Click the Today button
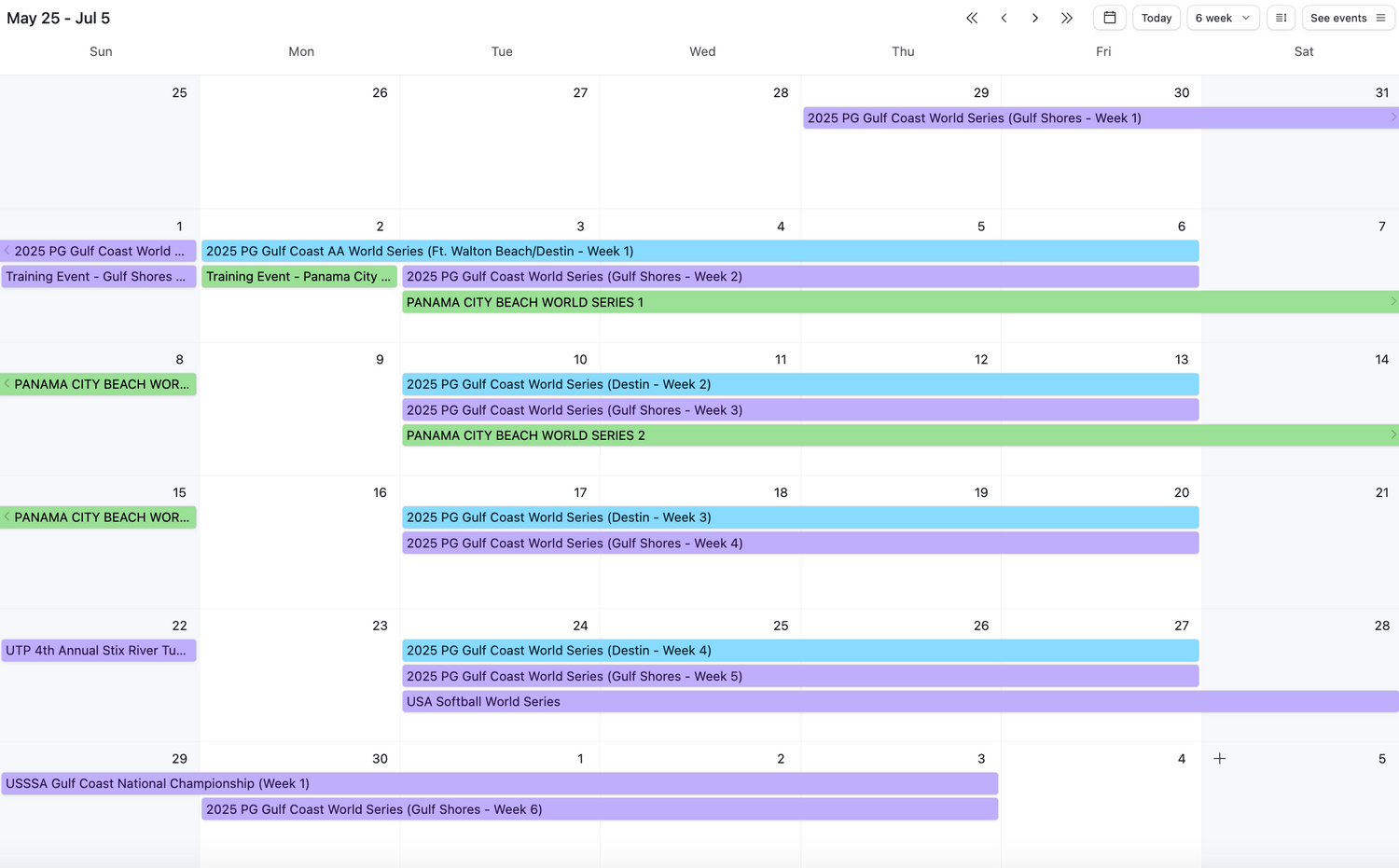The width and height of the screenshot is (1399, 868). (1157, 18)
